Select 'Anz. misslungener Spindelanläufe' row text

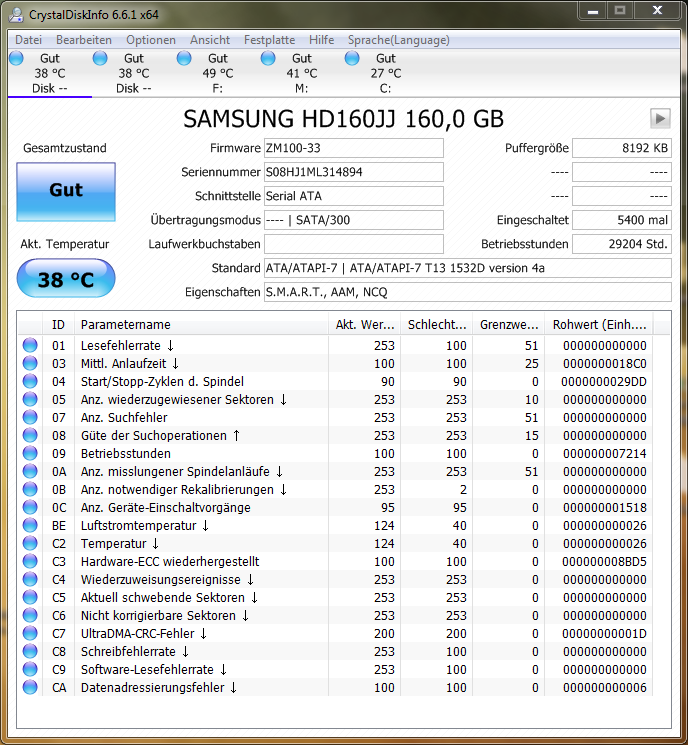coord(175,471)
